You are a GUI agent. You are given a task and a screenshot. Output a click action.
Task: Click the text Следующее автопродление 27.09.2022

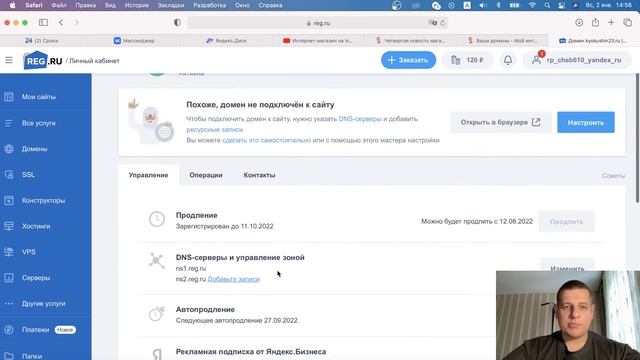tap(237, 320)
